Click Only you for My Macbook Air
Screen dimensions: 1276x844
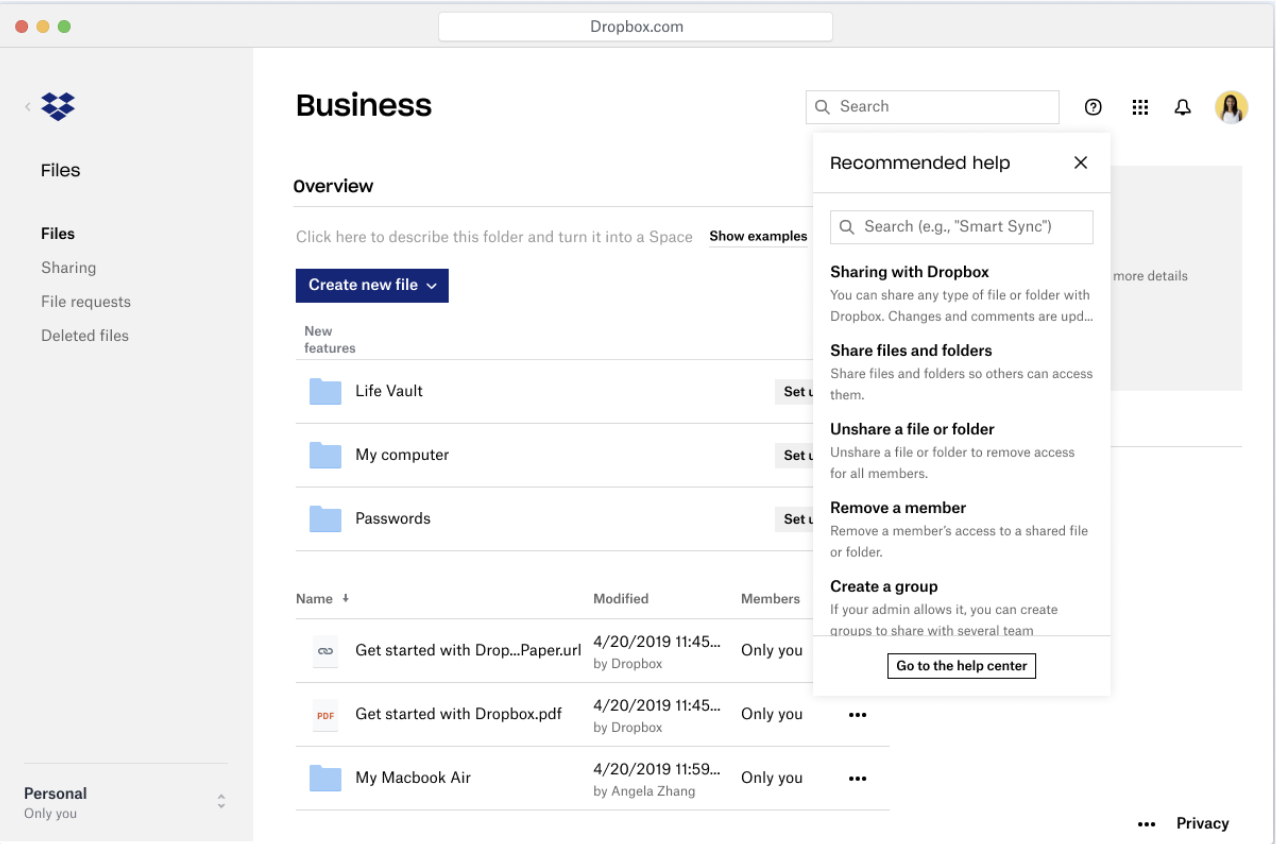pos(772,778)
